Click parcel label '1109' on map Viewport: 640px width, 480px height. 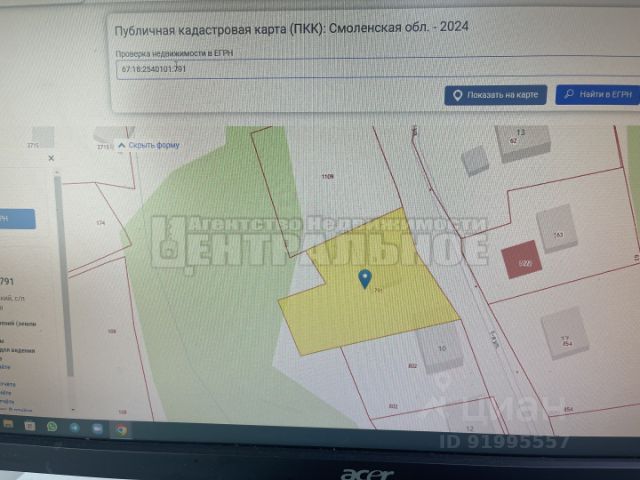pyautogui.click(x=327, y=176)
